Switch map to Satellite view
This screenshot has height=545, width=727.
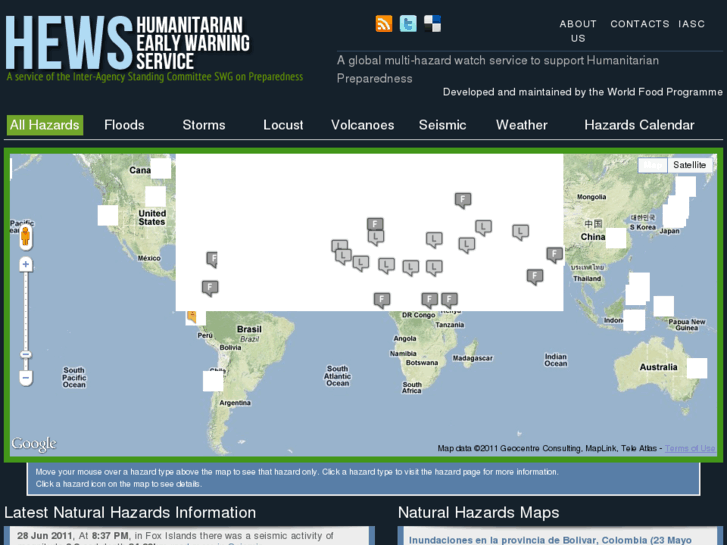[689, 165]
